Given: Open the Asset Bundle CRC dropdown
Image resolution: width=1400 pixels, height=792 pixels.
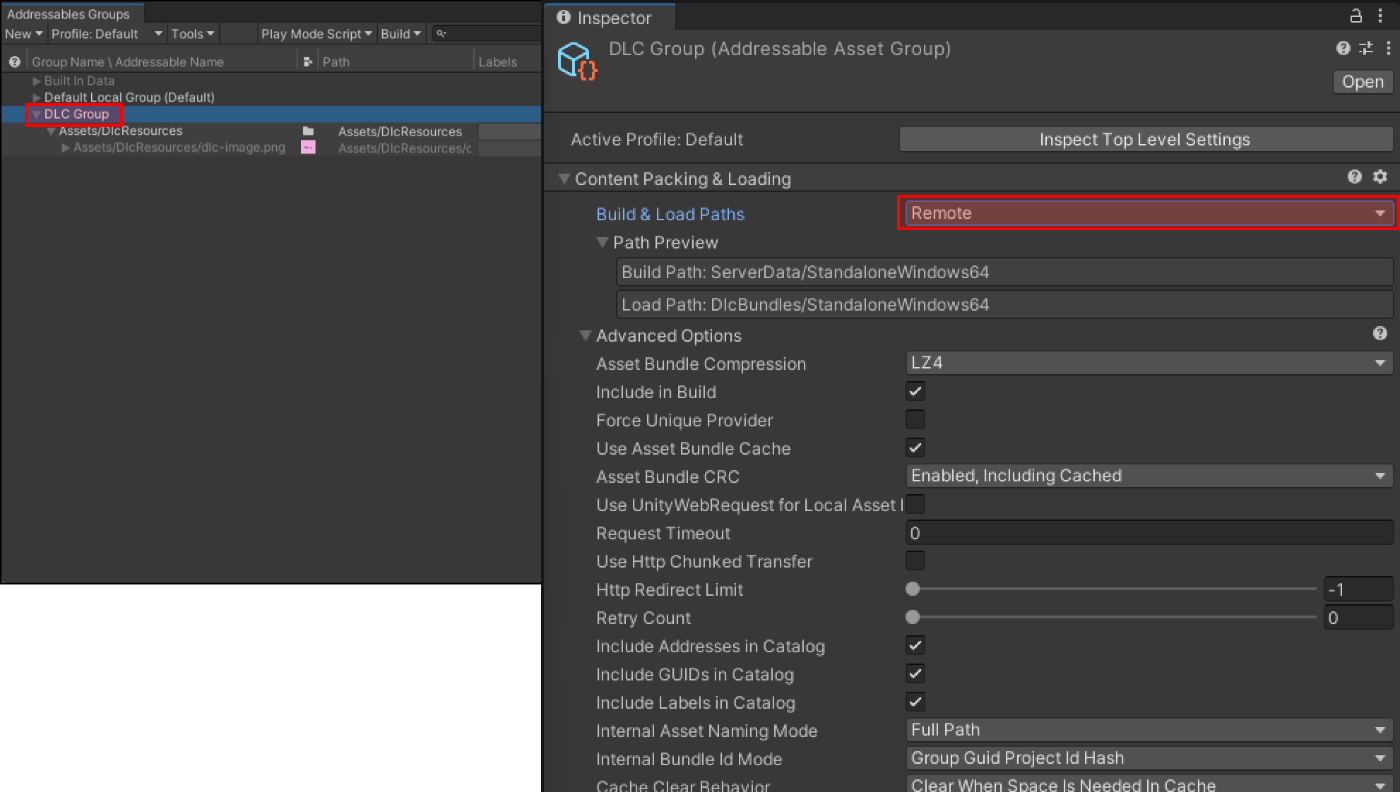Looking at the screenshot, I should [1149, 476].
